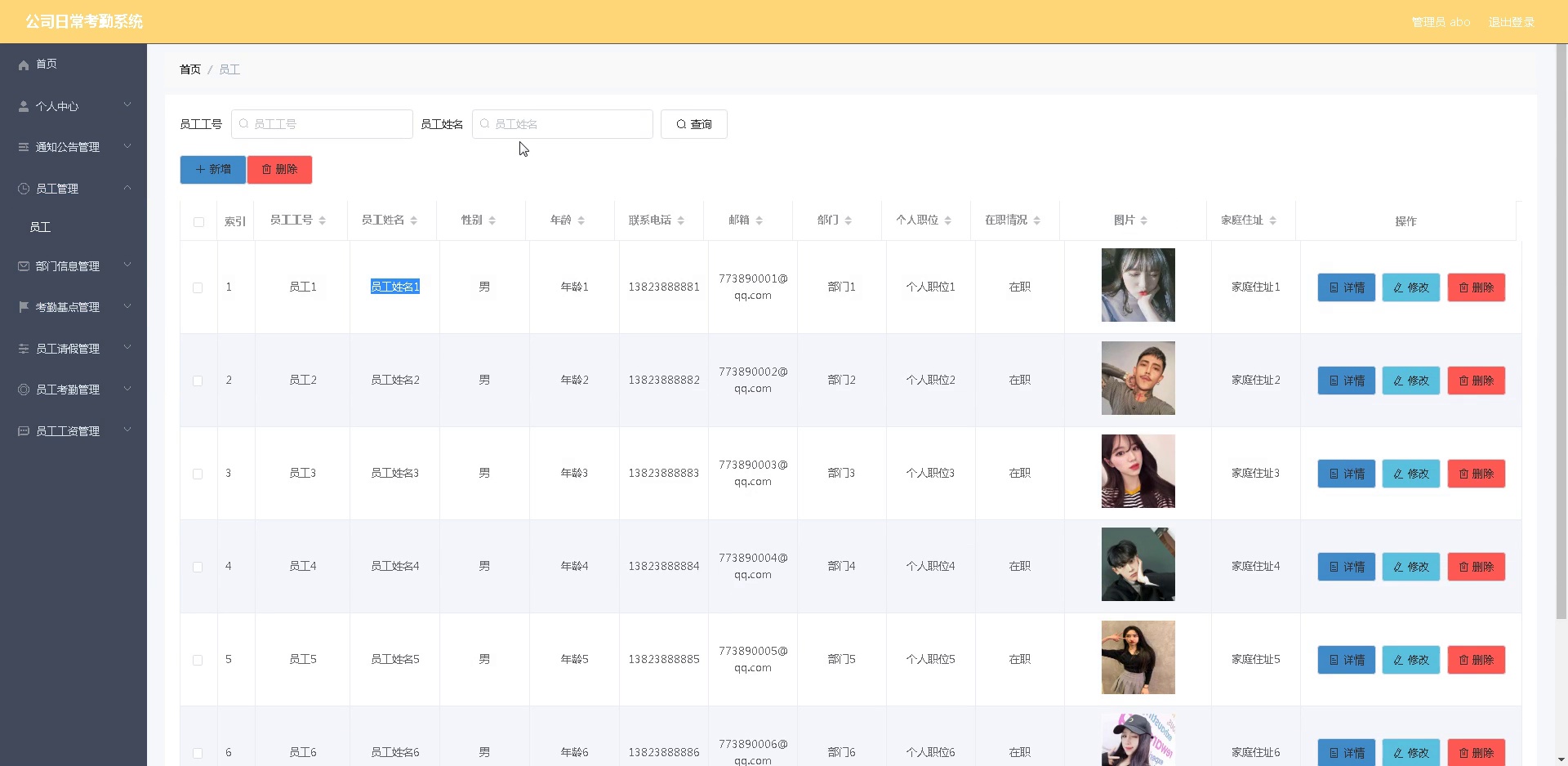Screen dimensions: 1568x766
Task: Focus the 员工工号 input field
Action: point(322,124)
